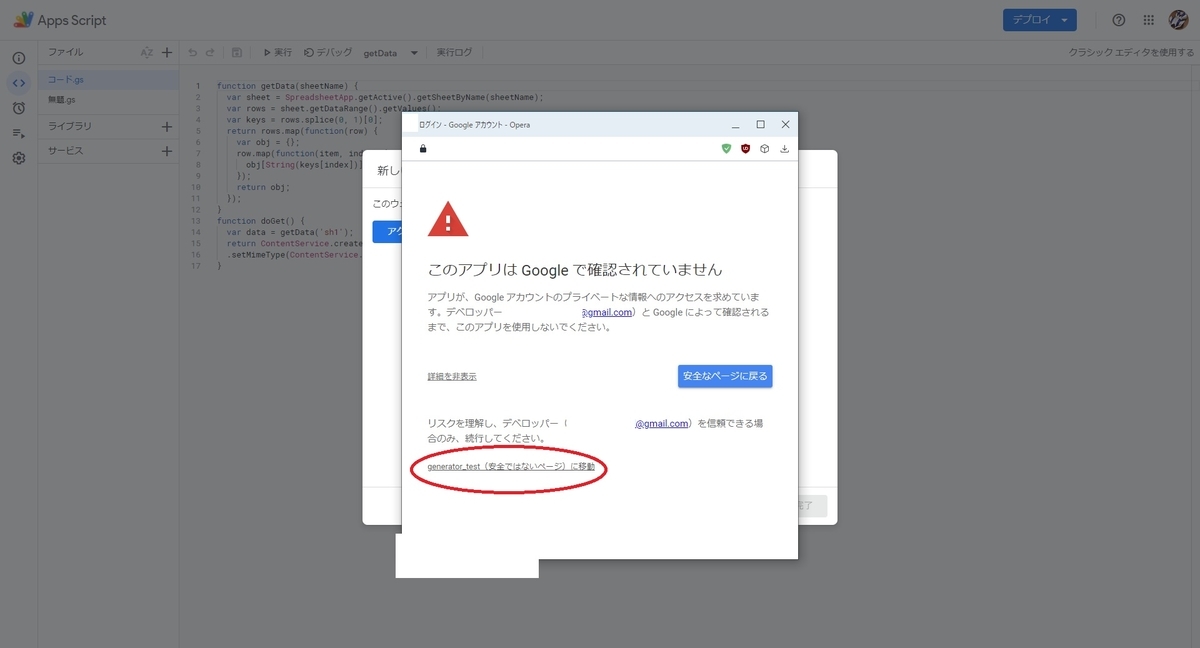Start the デバッグ debug button
The height and width of the screenshot is (648, 1200).
click(328, 52)
